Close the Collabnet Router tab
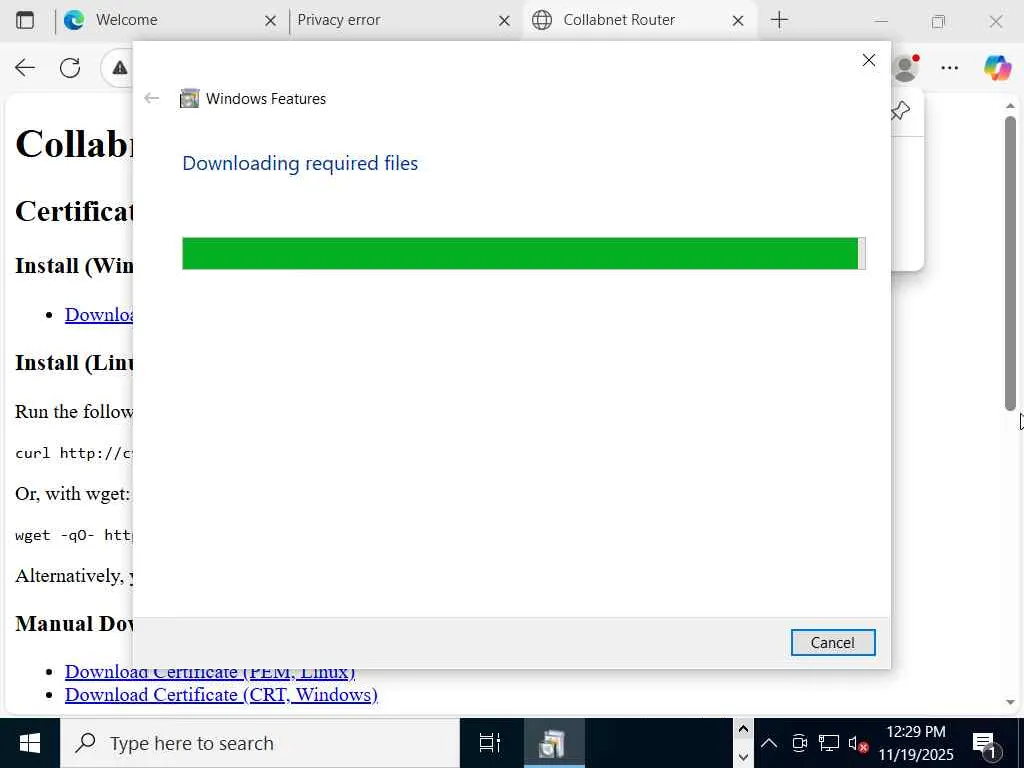1024x768 pixels. tap(738, 21)
